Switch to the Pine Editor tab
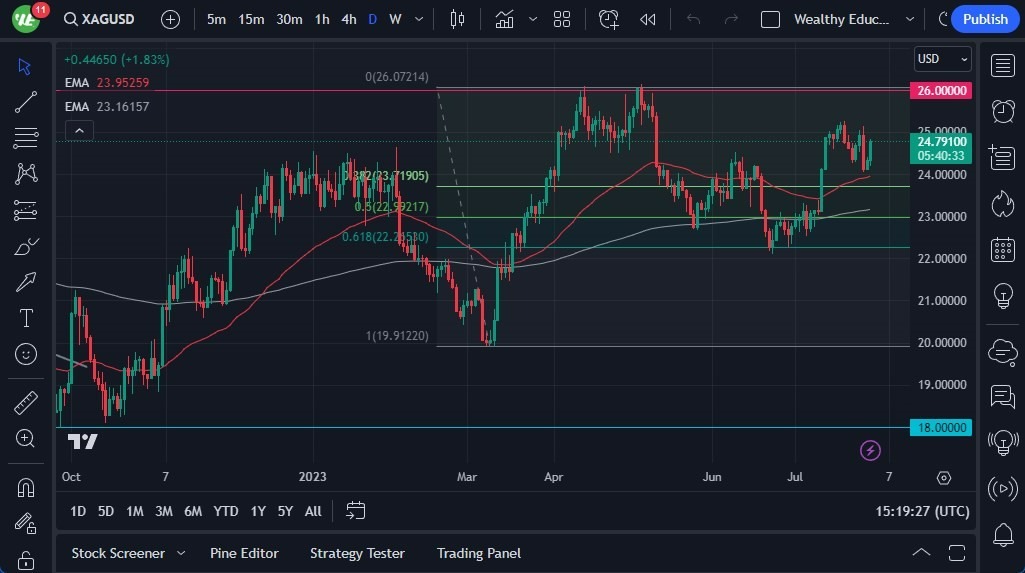Viewport: 1025px width, 573px height. click(x=244, y=553)
